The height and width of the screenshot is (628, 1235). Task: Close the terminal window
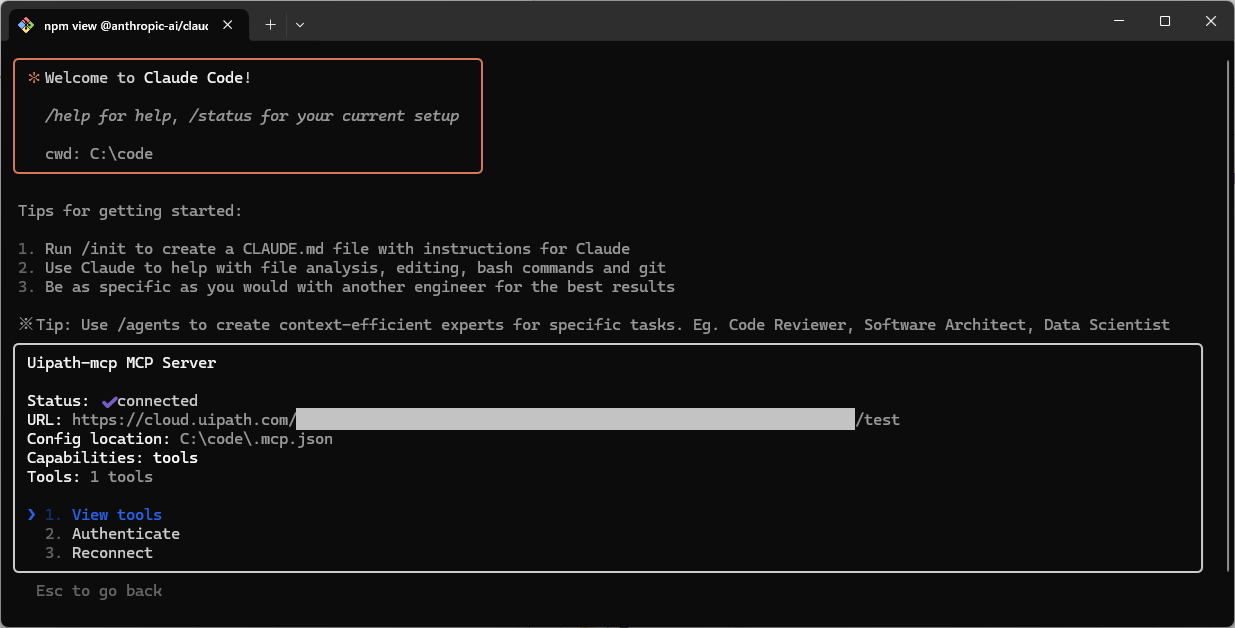point(1211,21)
